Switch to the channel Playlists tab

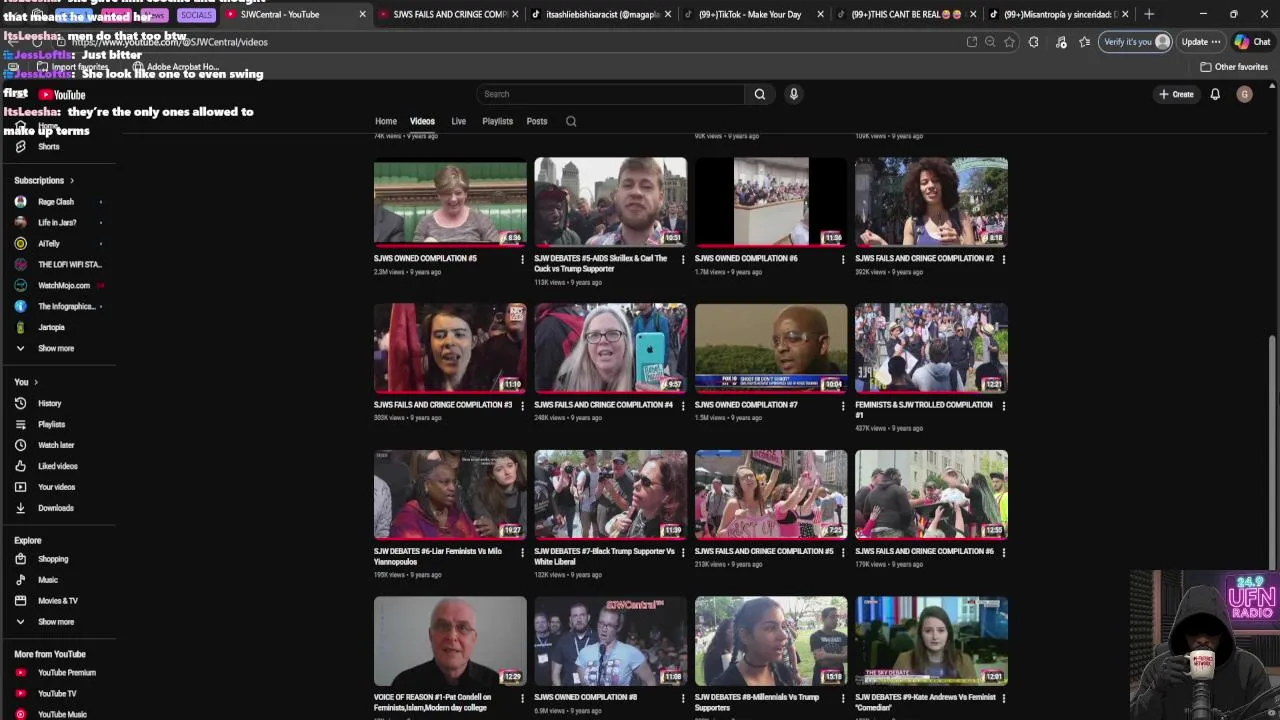(x=497, y=121)
